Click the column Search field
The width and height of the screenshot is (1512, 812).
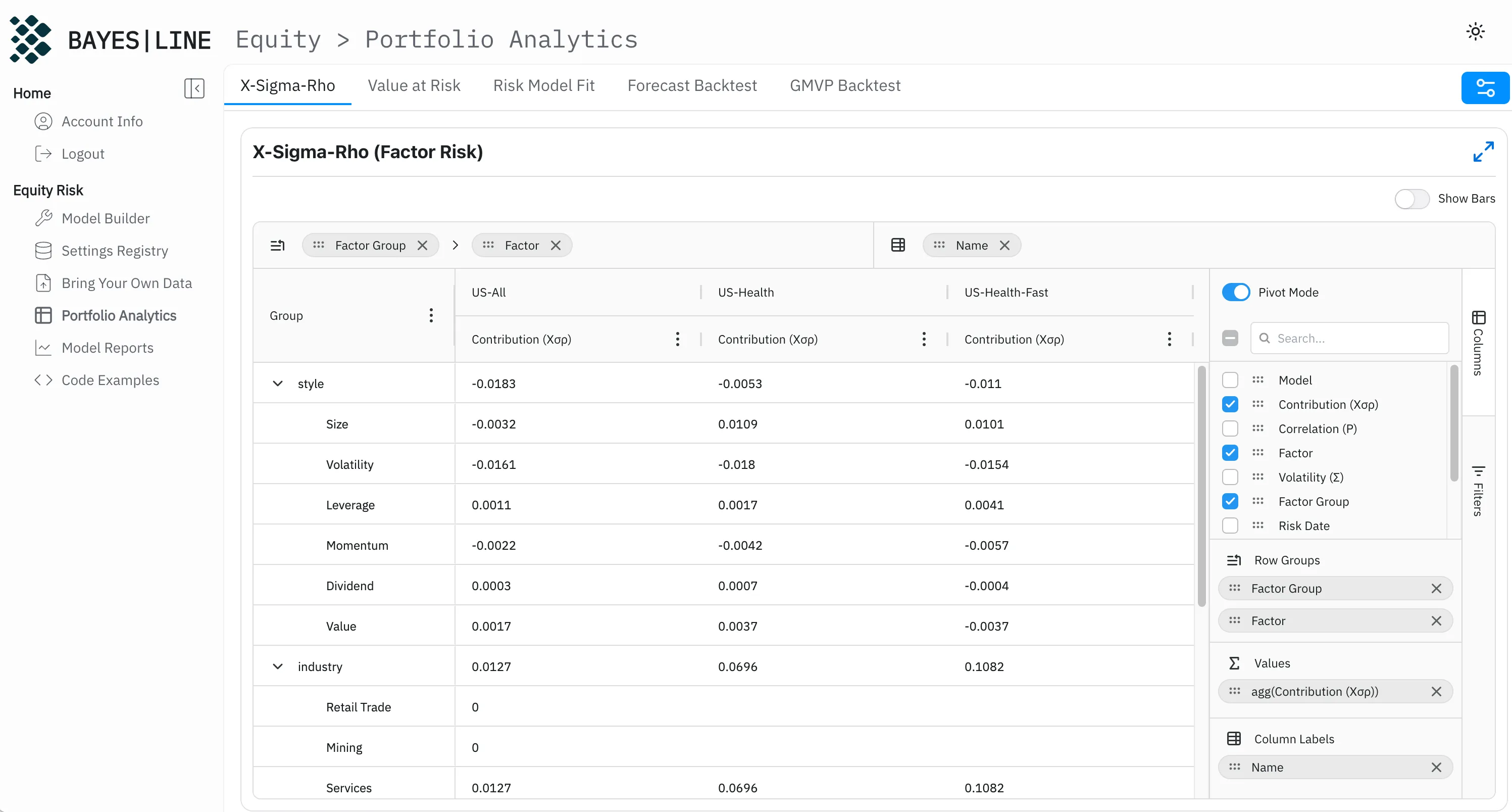[x=1356, y=339]
